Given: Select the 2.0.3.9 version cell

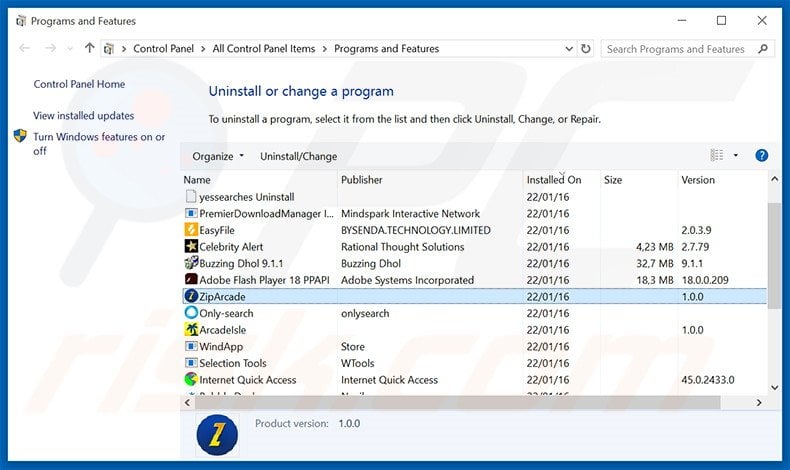Looking at the screenshot, I should click(696, 230).
